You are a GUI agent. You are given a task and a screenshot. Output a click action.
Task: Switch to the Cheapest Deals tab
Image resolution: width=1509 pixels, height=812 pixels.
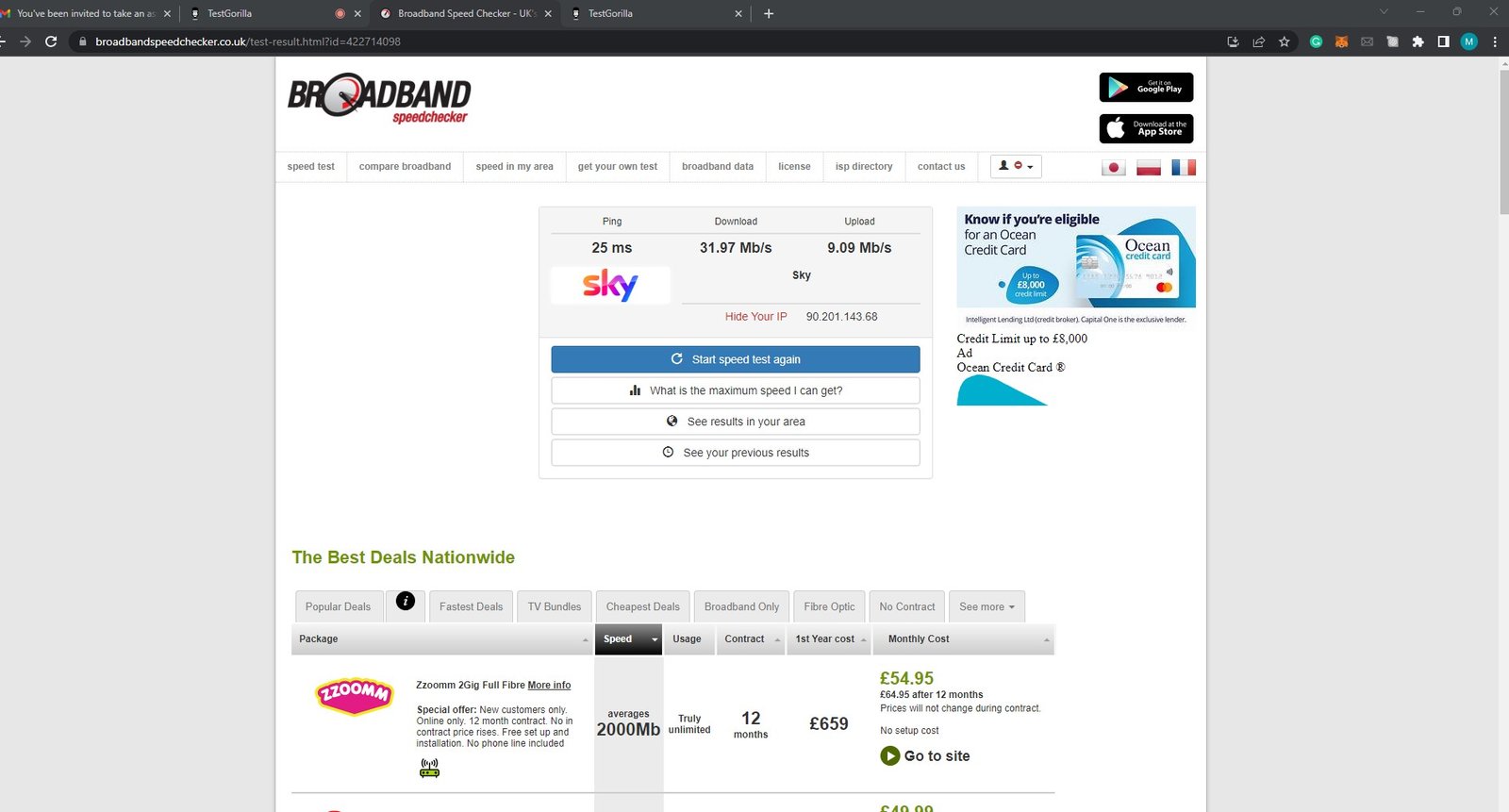pos(643,606)
